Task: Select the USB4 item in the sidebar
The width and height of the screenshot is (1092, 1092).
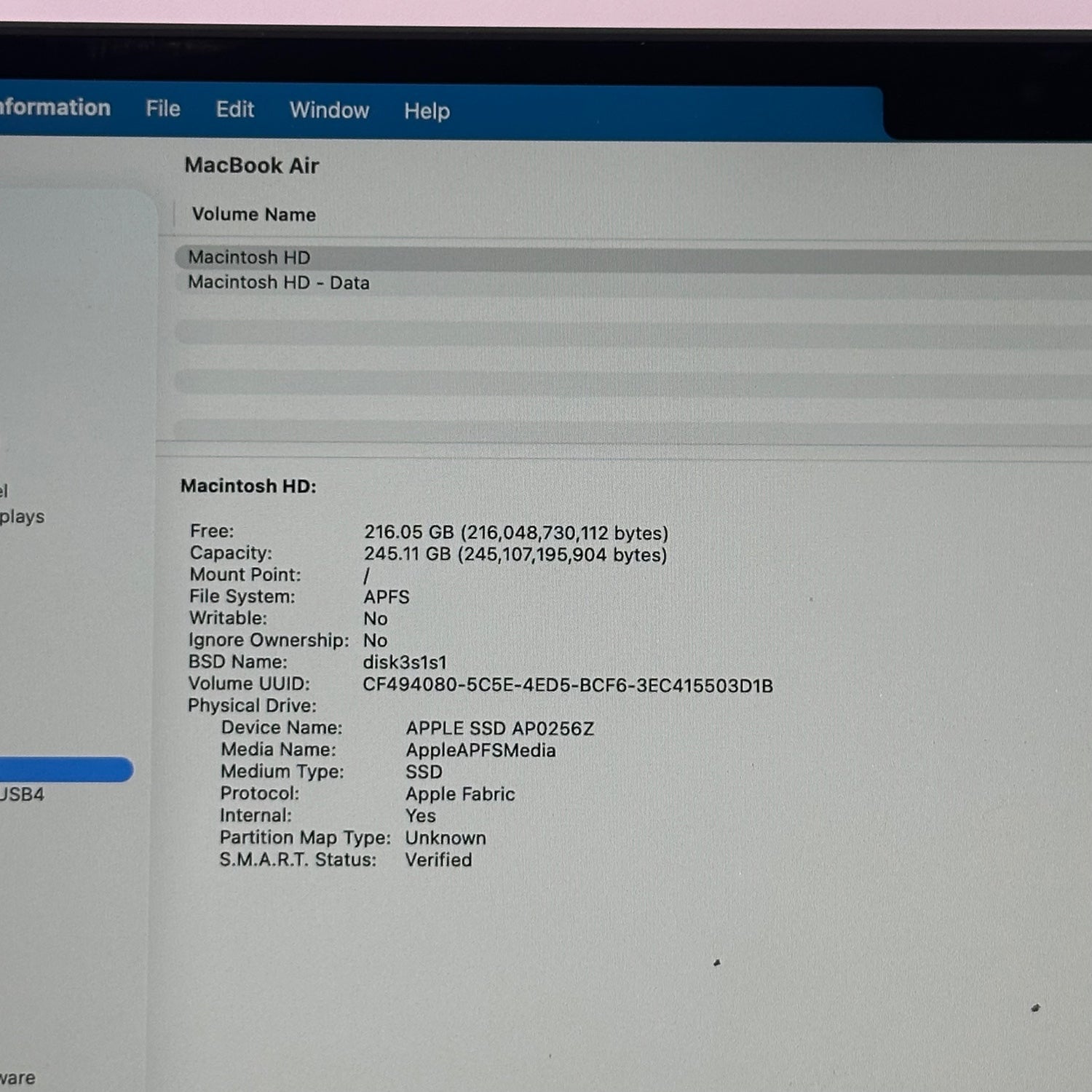Action: tap(22, 794)
